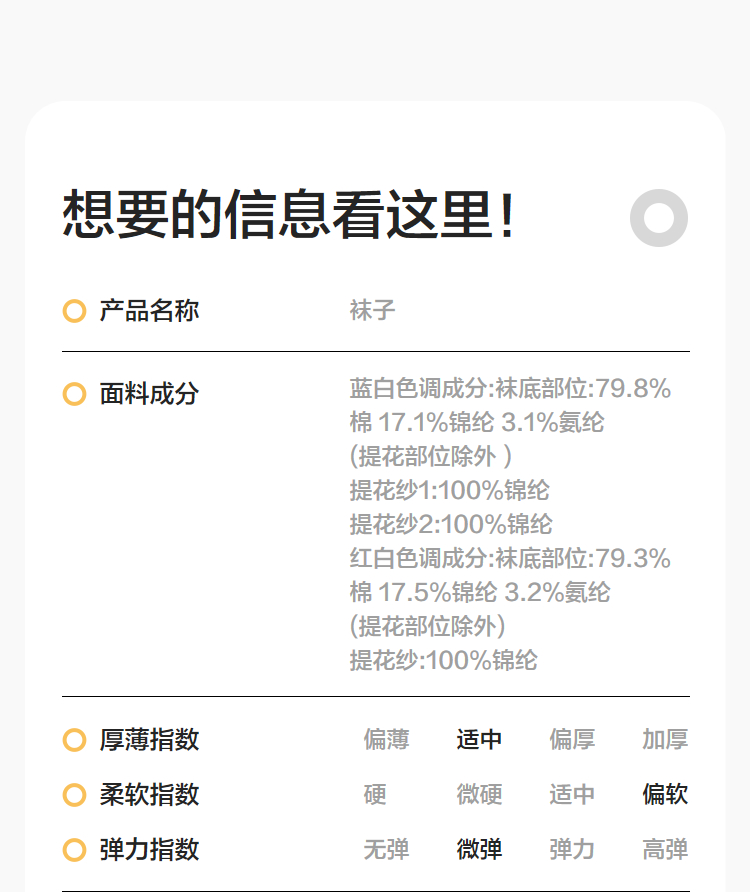Select 偏软 softness option
This screenshot has height=892, width=750.
[x=665, y=795]
